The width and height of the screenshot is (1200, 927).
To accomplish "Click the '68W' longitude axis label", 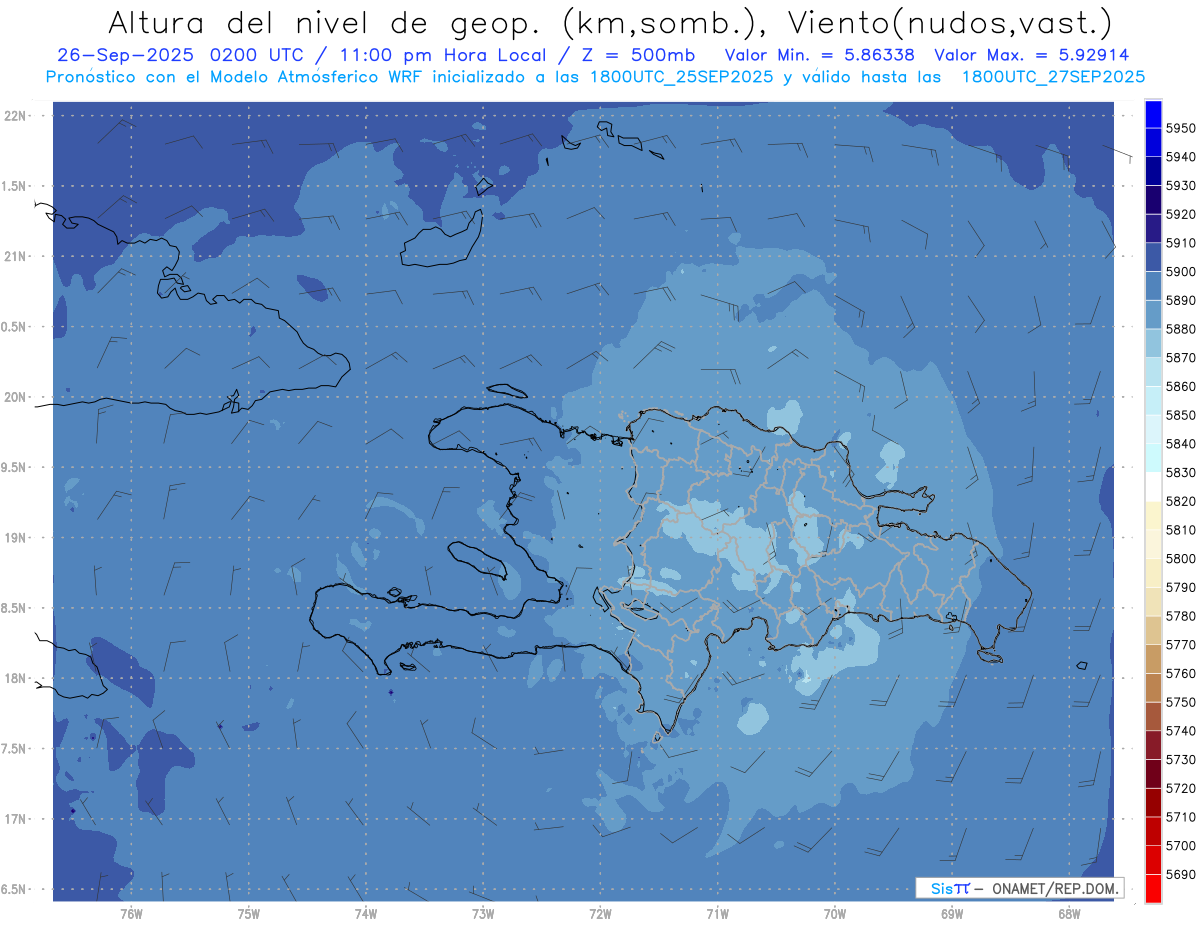I will 1069,914.
